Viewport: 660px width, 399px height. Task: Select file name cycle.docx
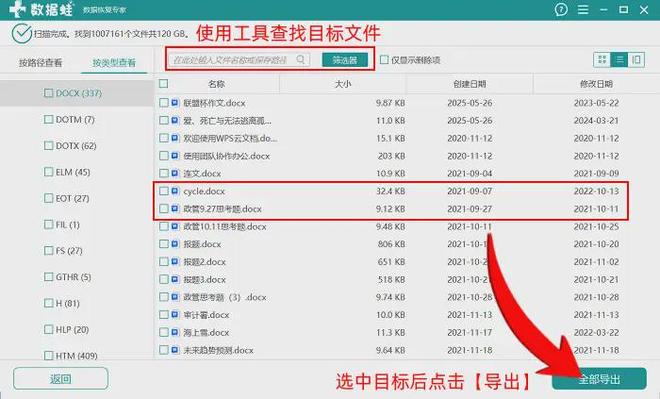(204, 191)
